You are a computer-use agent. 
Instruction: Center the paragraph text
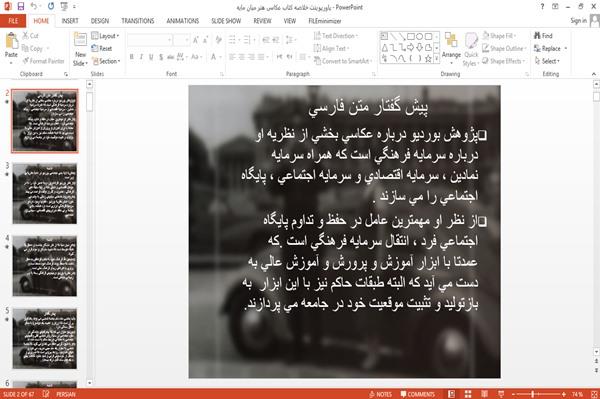pos(242,57)
